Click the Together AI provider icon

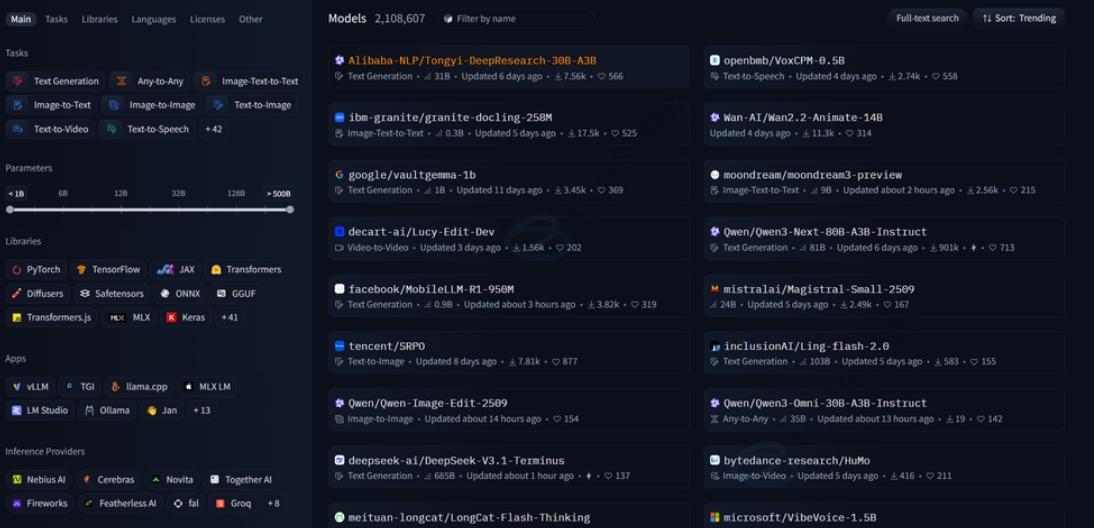tap(215, 480)
